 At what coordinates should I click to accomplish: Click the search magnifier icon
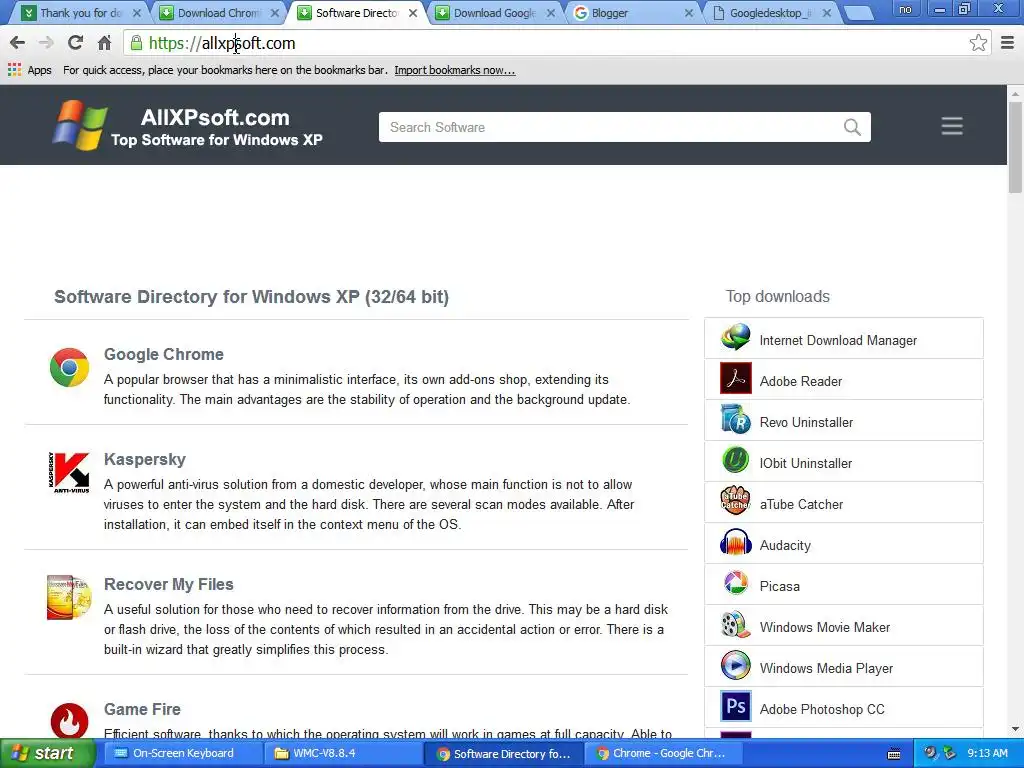click(x=852, y=127)
